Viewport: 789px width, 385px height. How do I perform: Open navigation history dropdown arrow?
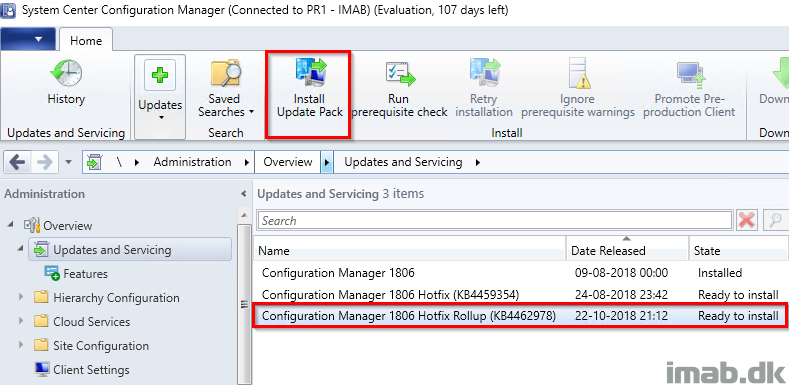click(69, 163)
